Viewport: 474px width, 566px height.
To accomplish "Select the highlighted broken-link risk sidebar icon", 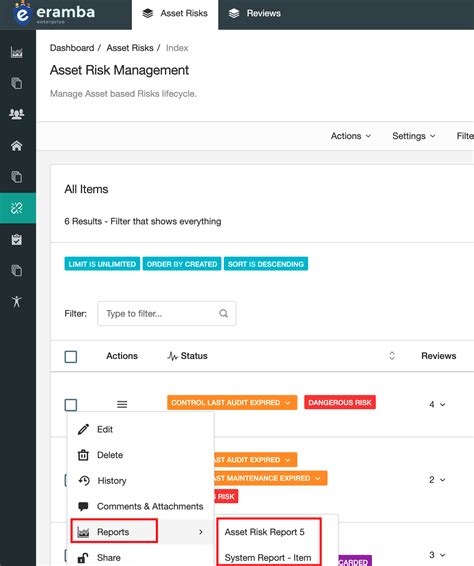I will pyautogui.click(x=17, y=208).
